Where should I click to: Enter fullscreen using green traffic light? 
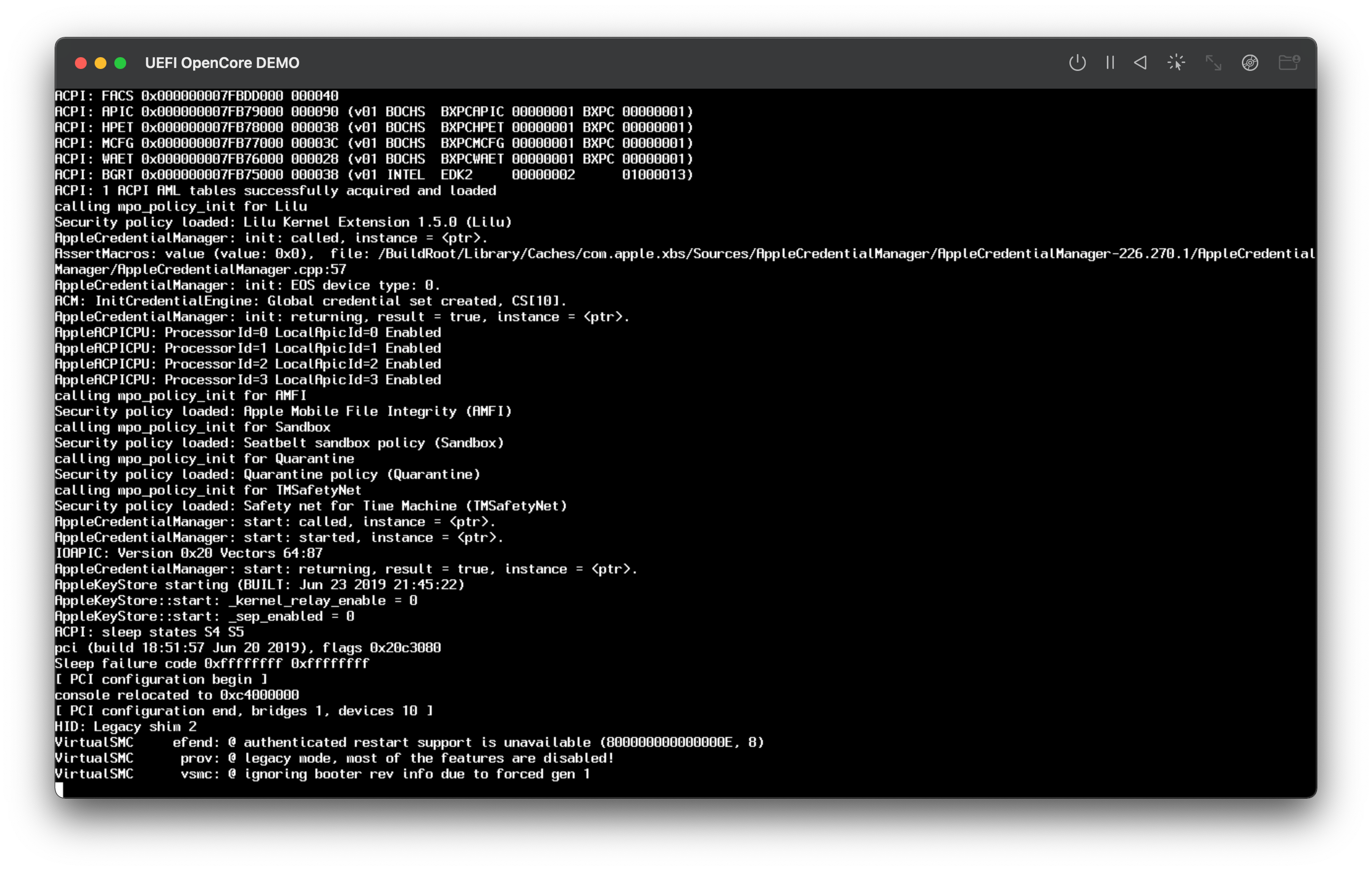click(121, 63)
